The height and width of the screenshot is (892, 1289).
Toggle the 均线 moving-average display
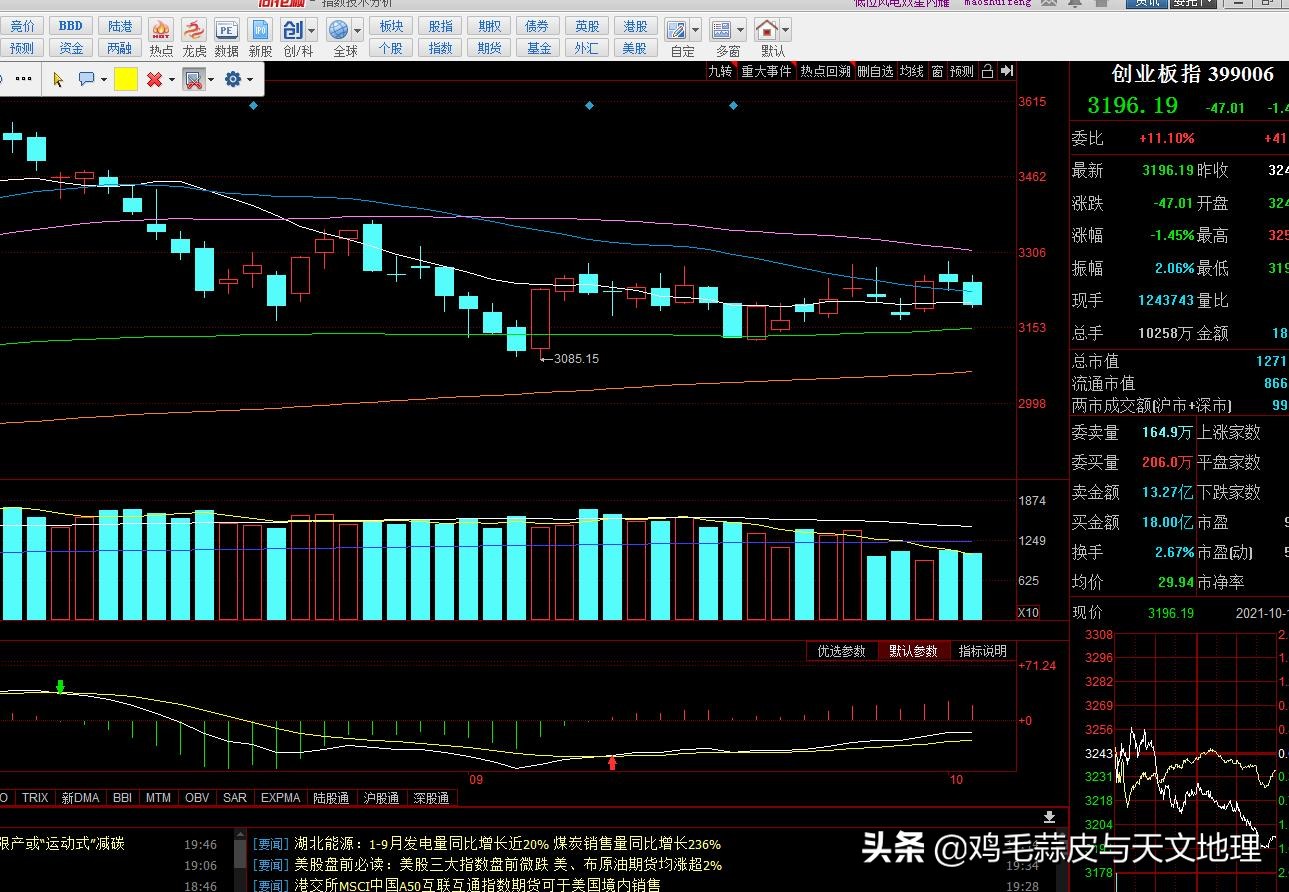pyautogui.click(x=911, y=71)
